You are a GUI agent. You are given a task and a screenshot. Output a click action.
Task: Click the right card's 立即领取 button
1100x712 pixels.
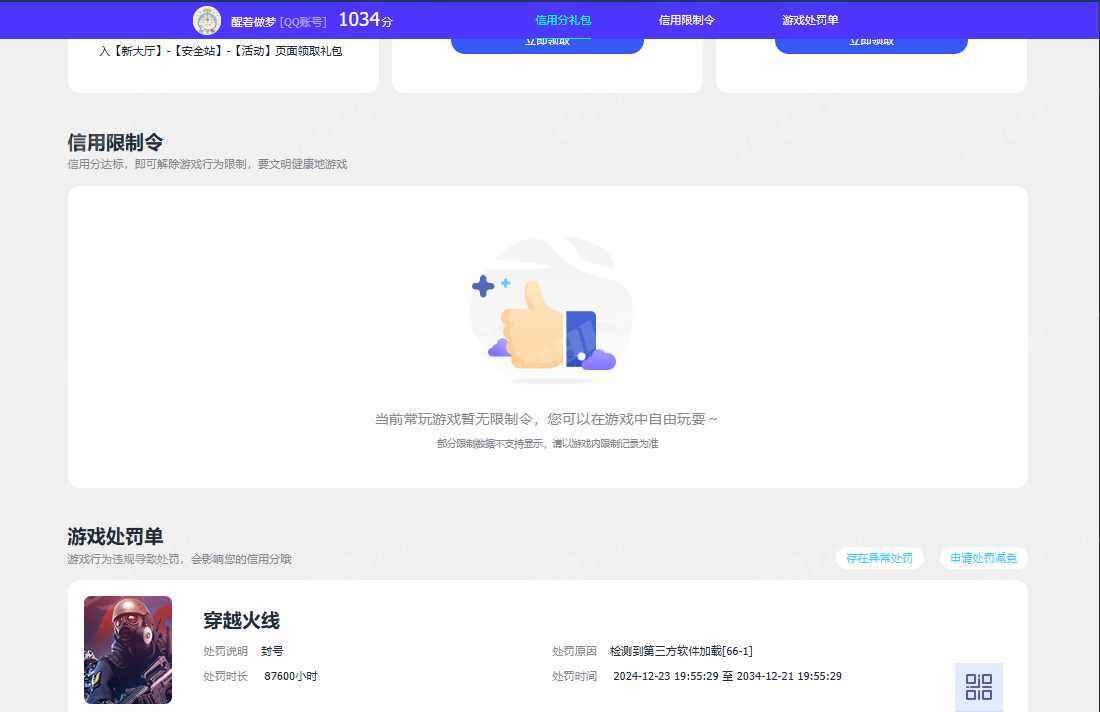click(x=871, y=44)
